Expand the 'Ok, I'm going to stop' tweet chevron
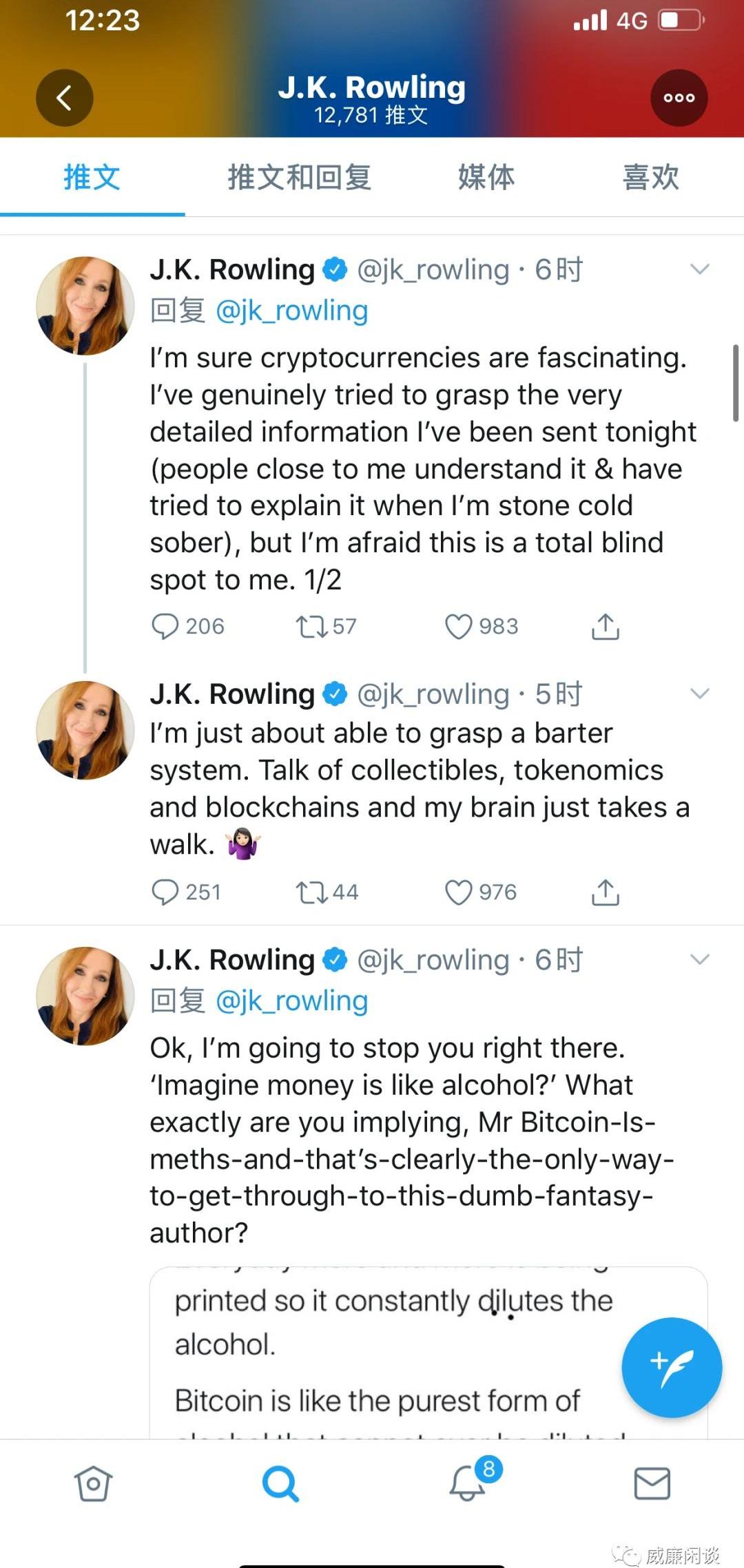 point(699,959)
